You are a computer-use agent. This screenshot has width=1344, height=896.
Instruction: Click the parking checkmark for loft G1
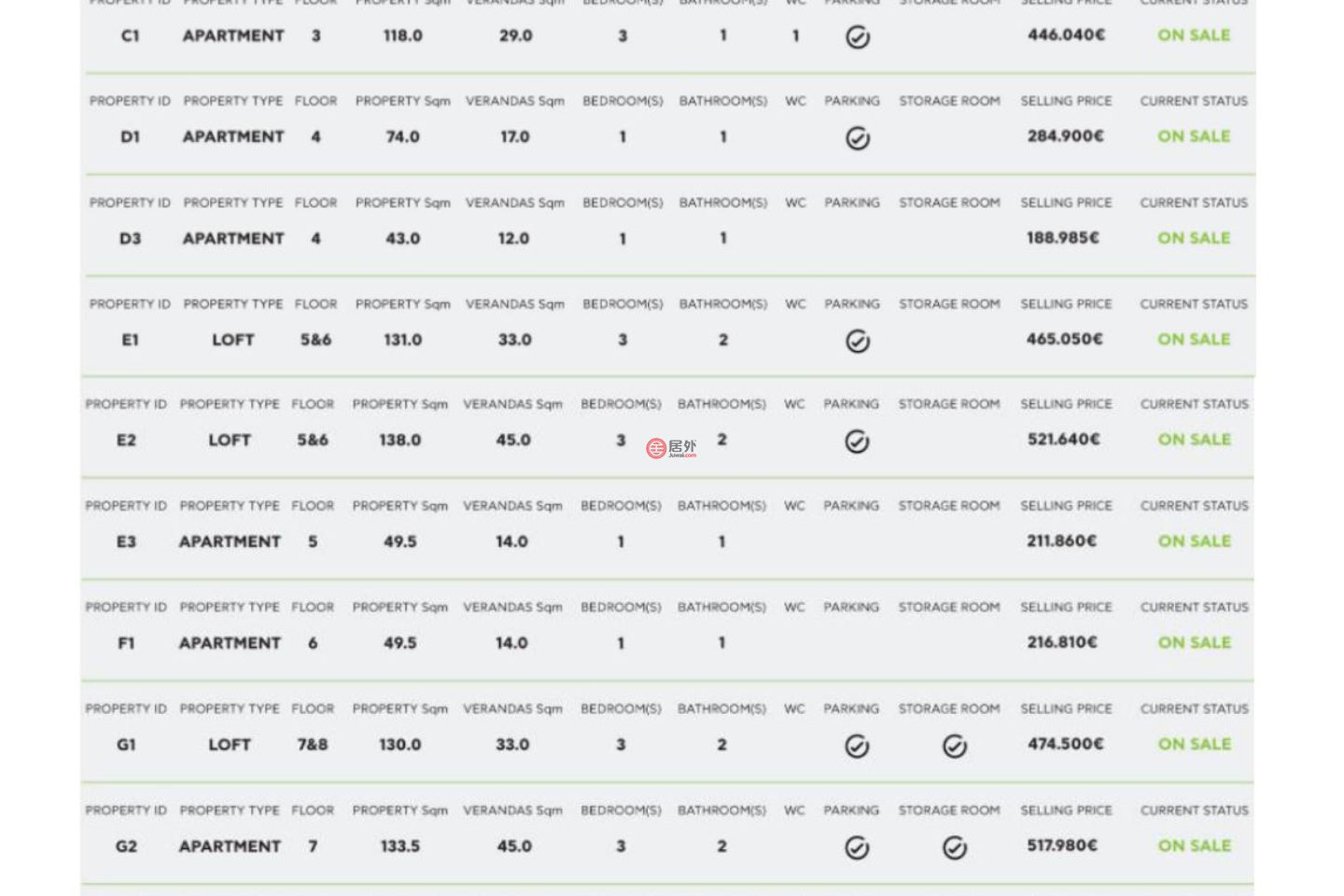click(857, 746)
